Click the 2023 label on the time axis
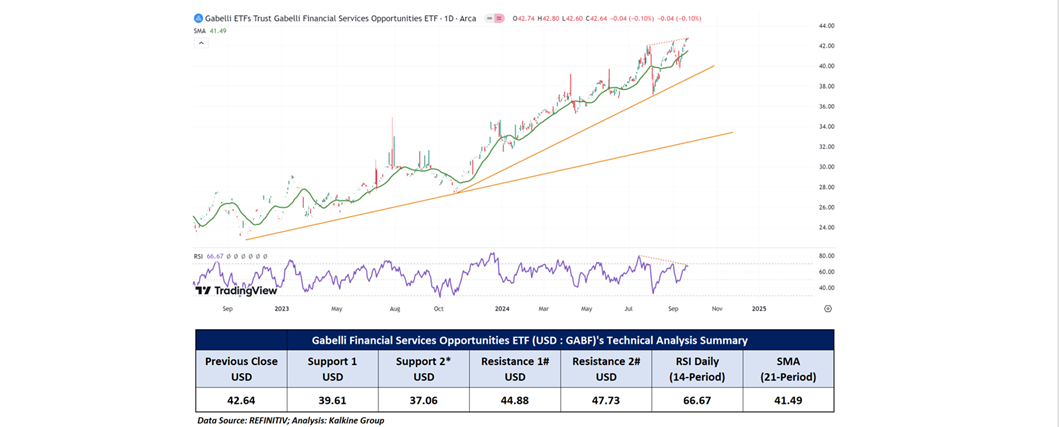The width and height of the screenshot is (1059, 427). pyautogui.click(x=282, y=308)
